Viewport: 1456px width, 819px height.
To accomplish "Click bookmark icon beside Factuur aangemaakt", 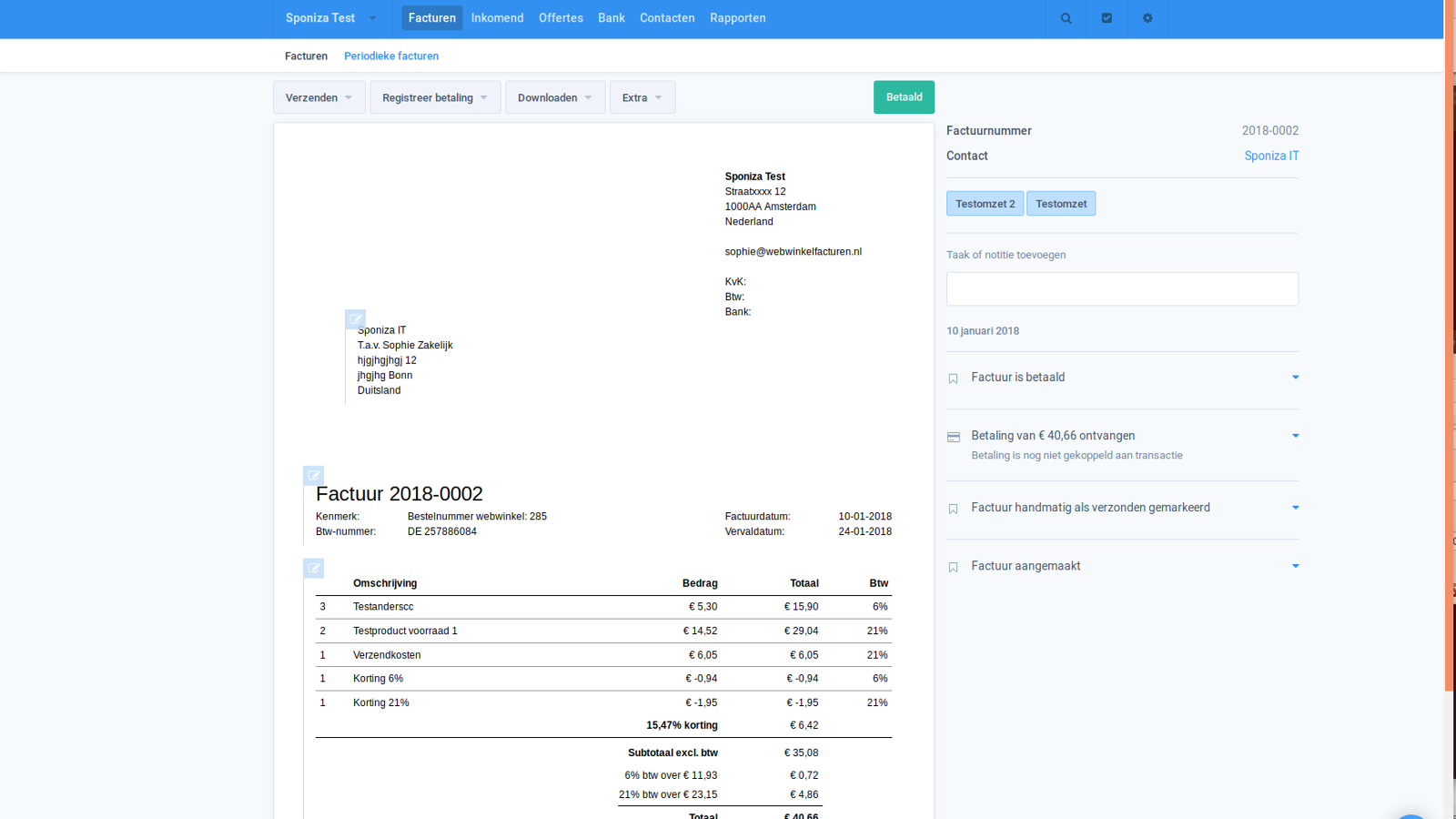I will point(954,567).
